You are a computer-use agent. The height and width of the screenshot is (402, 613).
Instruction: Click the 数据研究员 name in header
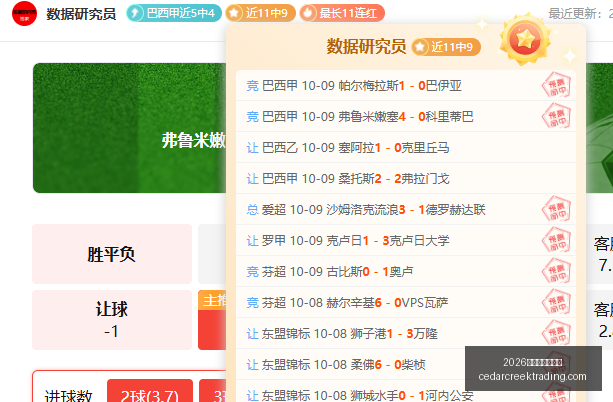pyautogui.click(x=81, y=14)
